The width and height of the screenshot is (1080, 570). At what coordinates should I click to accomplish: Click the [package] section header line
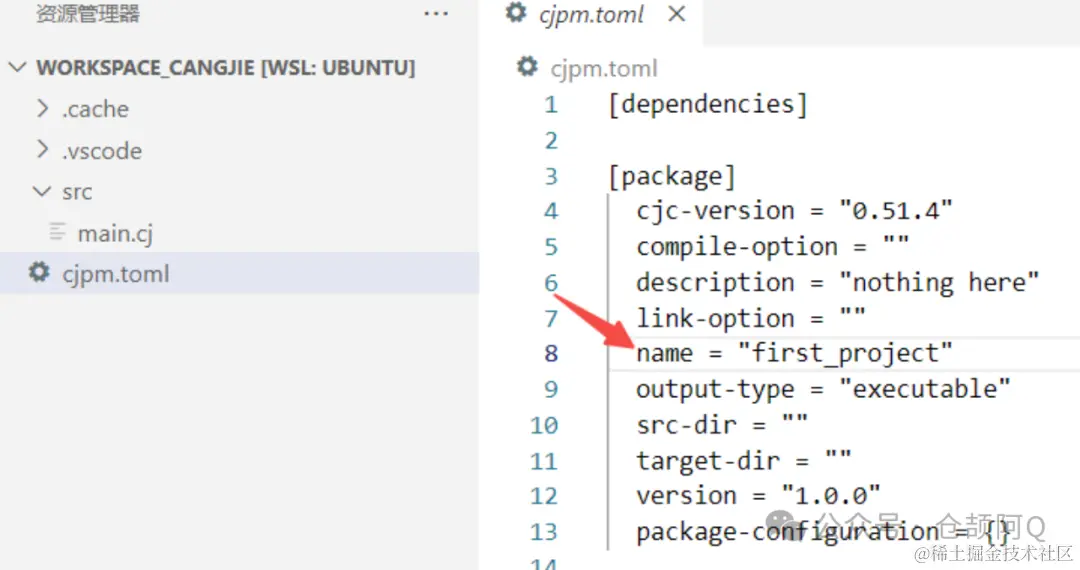[672, 176]
